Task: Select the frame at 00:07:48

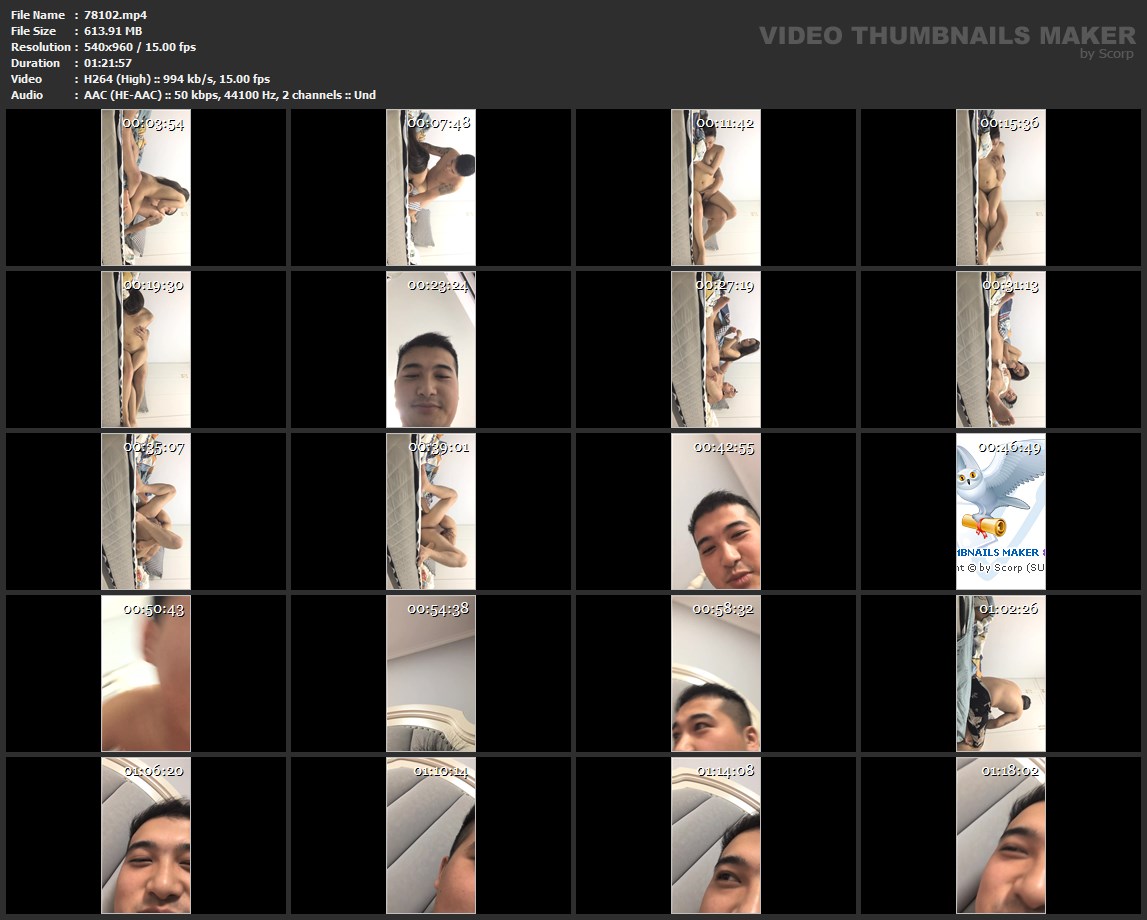Action: click(x=431, y=188)
